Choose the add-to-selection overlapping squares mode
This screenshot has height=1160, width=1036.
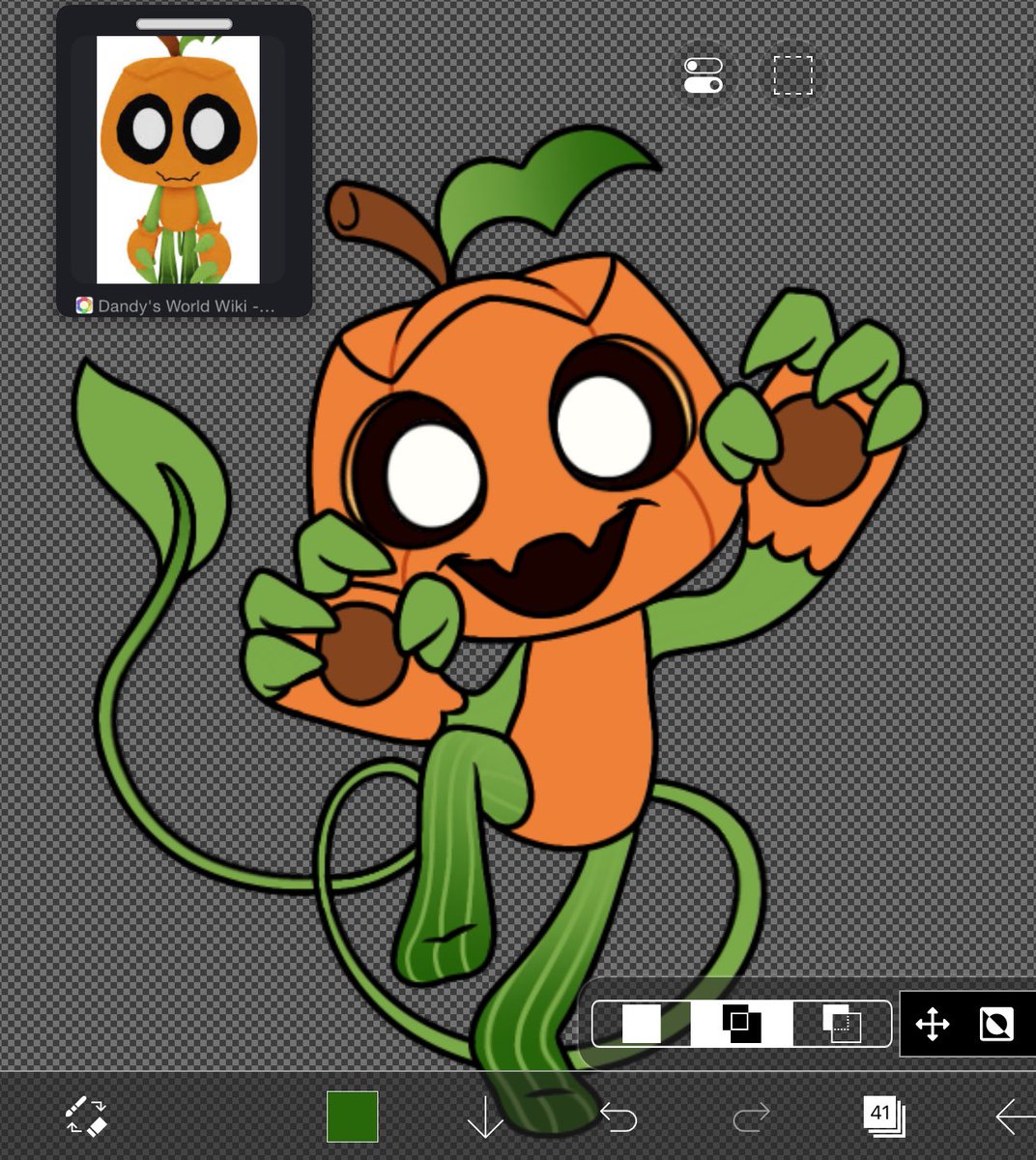coord(741,1024)
